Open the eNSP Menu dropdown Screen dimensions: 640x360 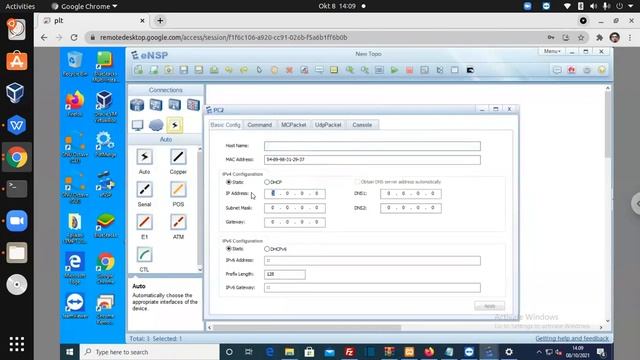click(x=551, y=51)
